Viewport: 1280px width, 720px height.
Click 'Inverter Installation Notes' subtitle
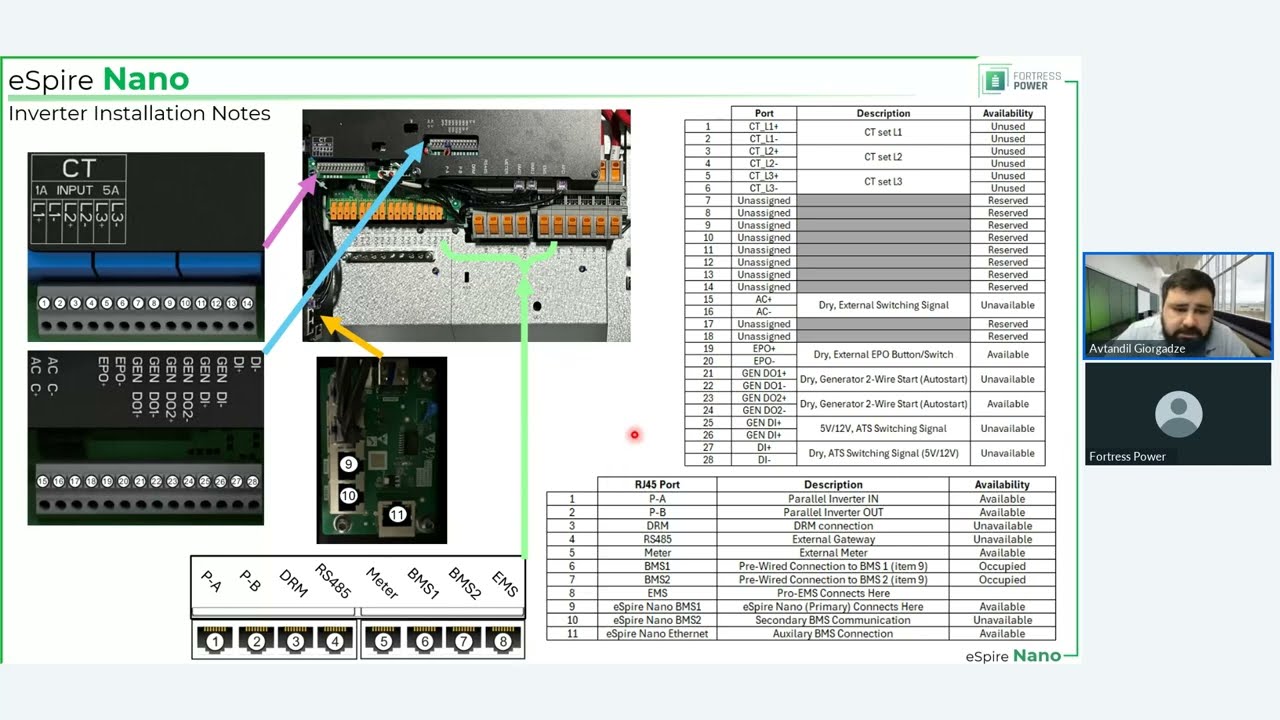(140, 114)
